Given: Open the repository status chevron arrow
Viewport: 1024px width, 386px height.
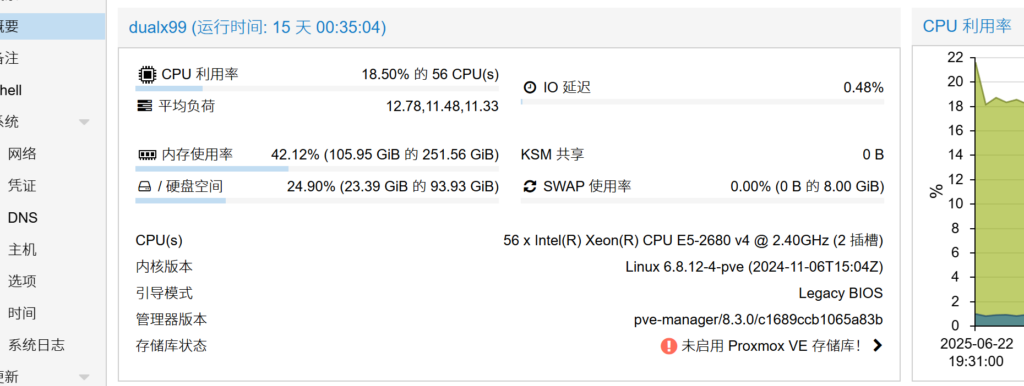Looking at the screenshot, I should pos(877,346).
